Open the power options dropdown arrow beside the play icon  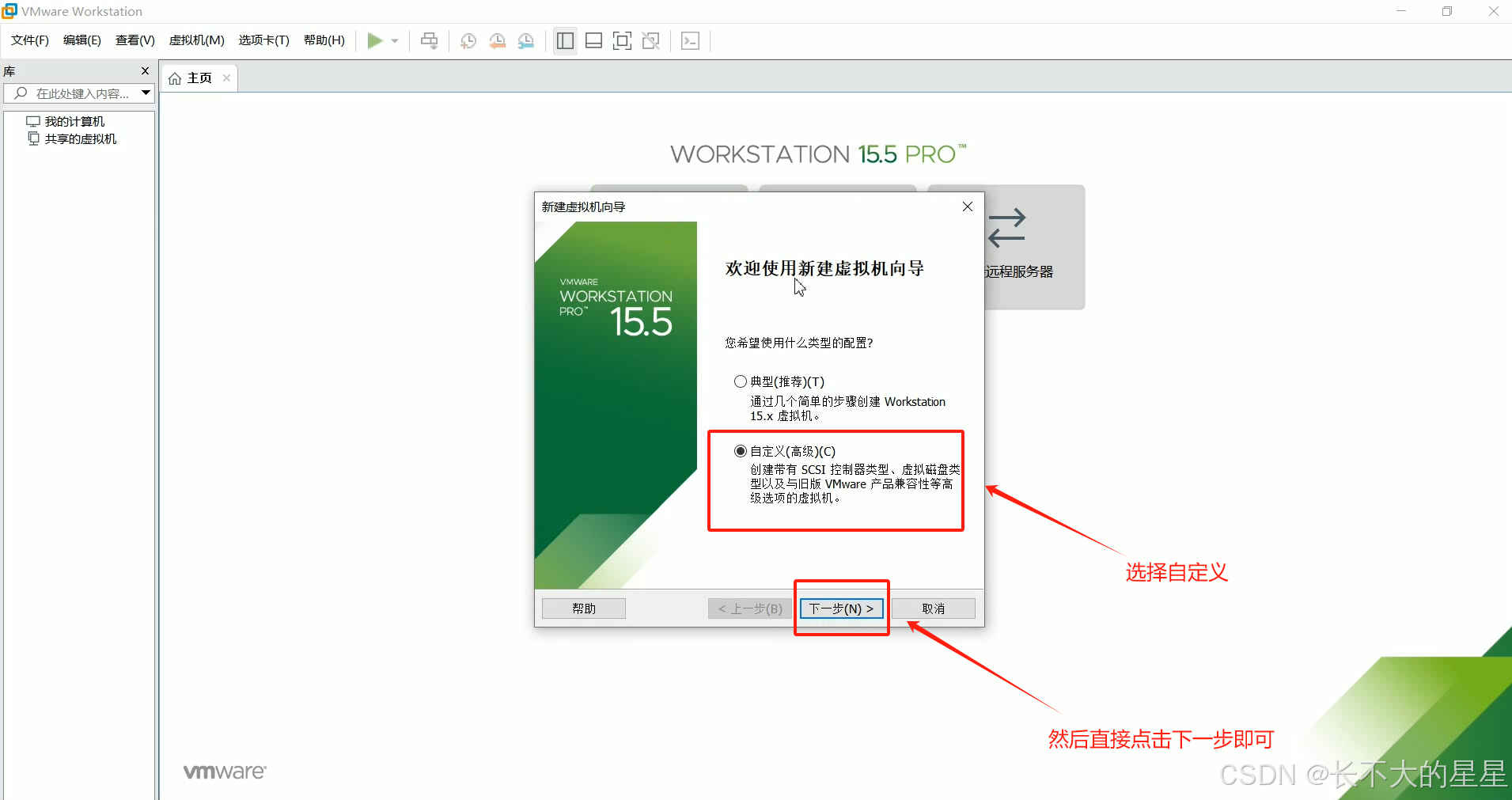coord(395,40)
